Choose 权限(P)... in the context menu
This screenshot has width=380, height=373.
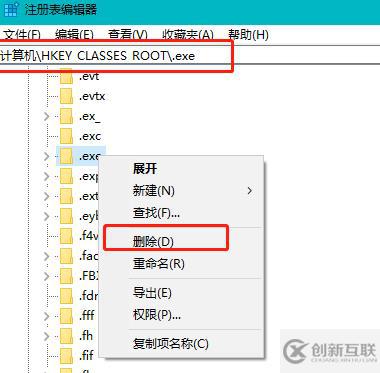point(157,315)
